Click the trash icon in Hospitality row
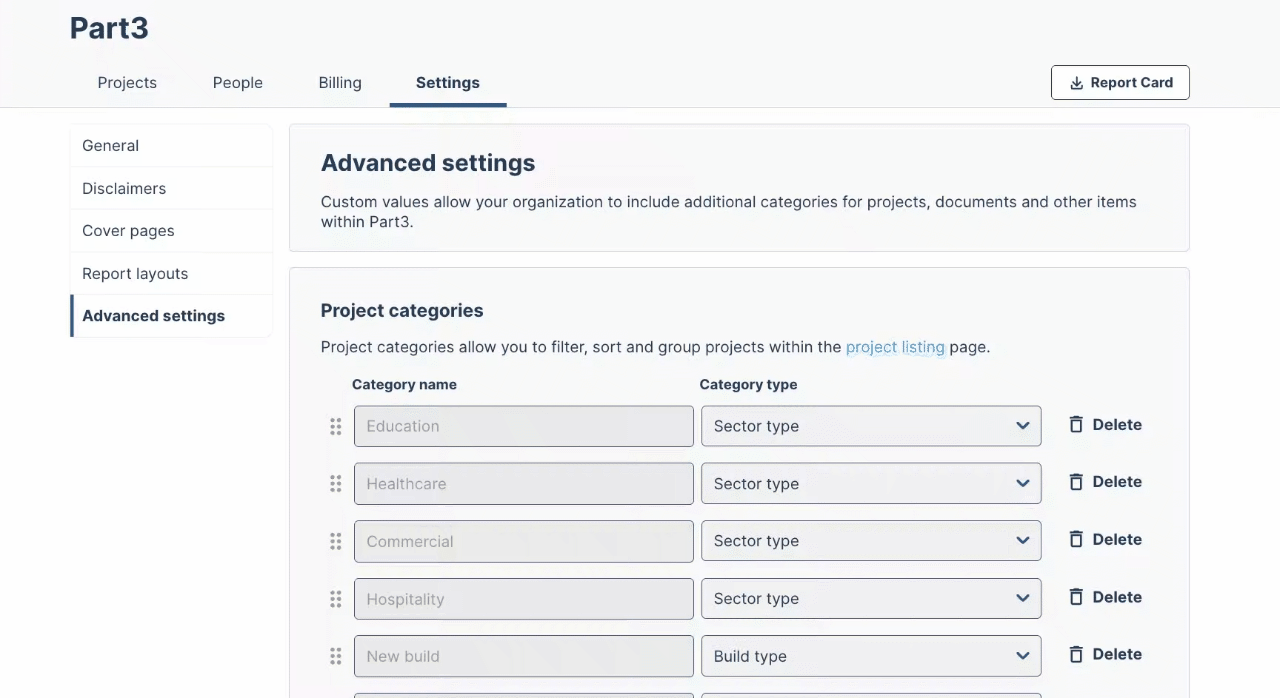Viewport: 1280px width, 698px height. point(1076,597)
